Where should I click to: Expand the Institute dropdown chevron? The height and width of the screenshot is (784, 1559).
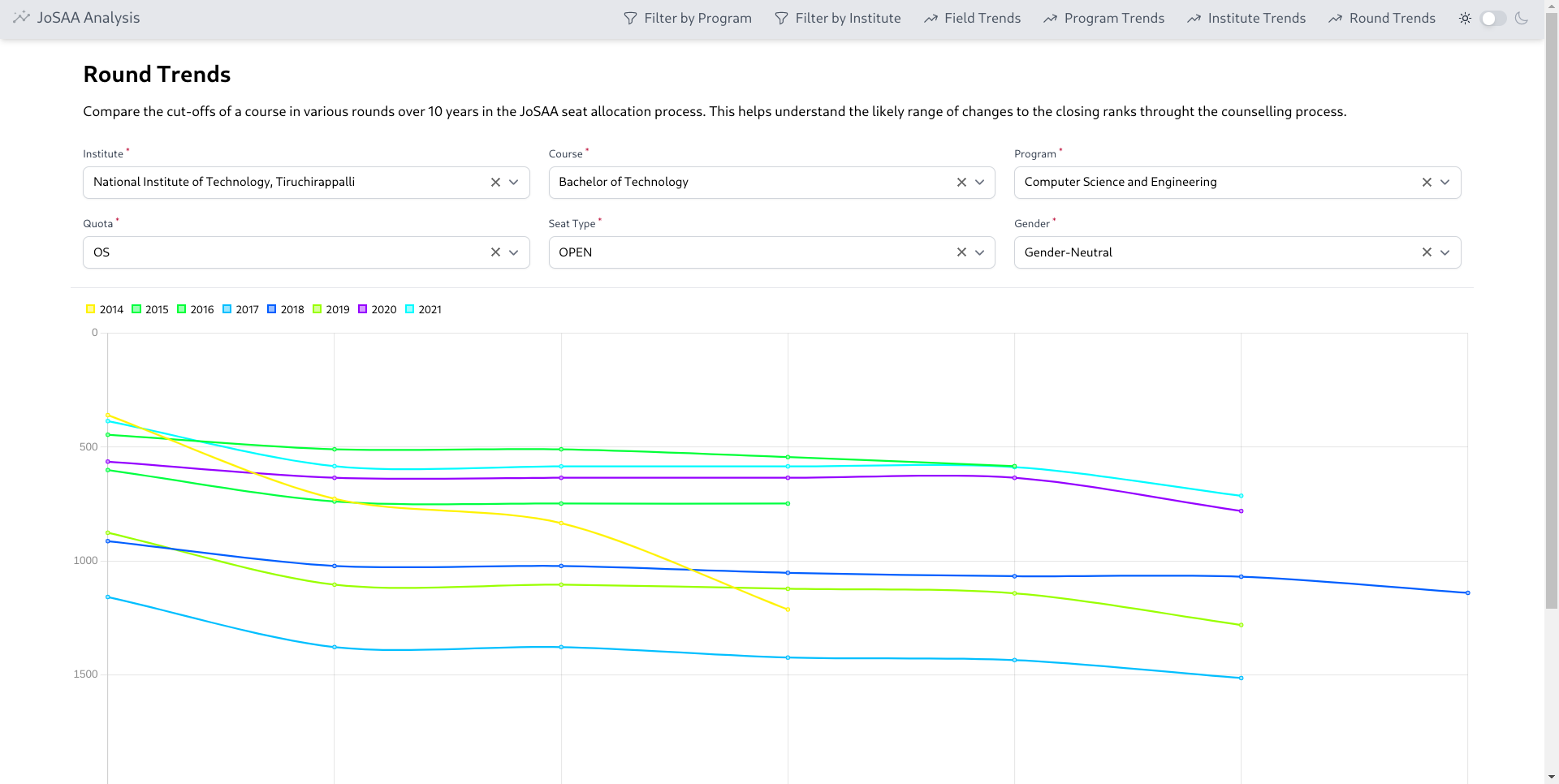[514, 183]
